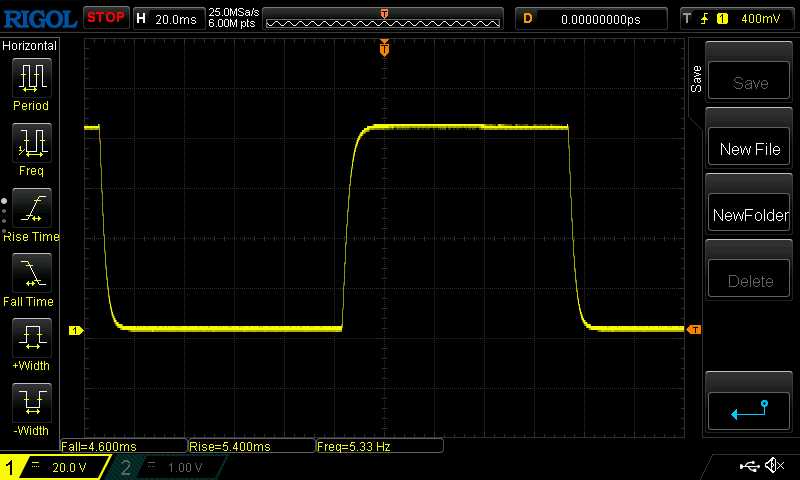Click the vertical Save menu tab
800x480 pixels.
696,79
